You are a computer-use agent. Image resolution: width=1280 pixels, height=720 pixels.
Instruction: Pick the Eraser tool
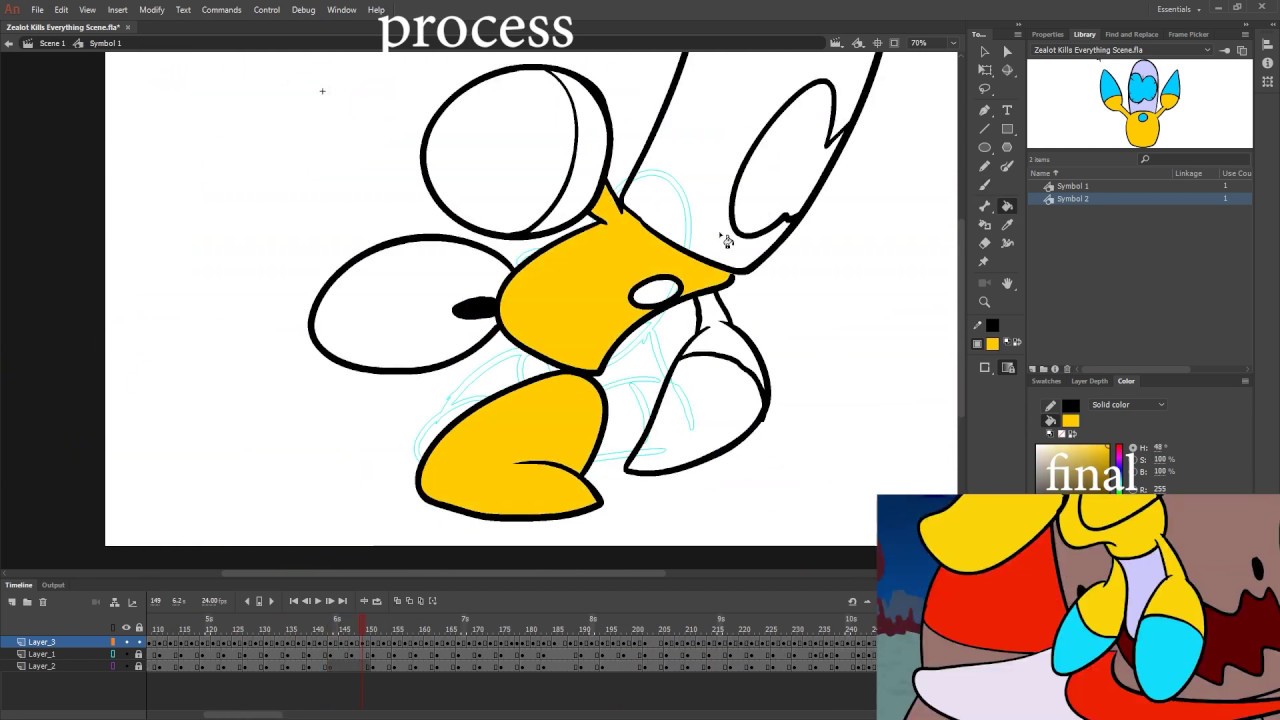tap(985, 243)
